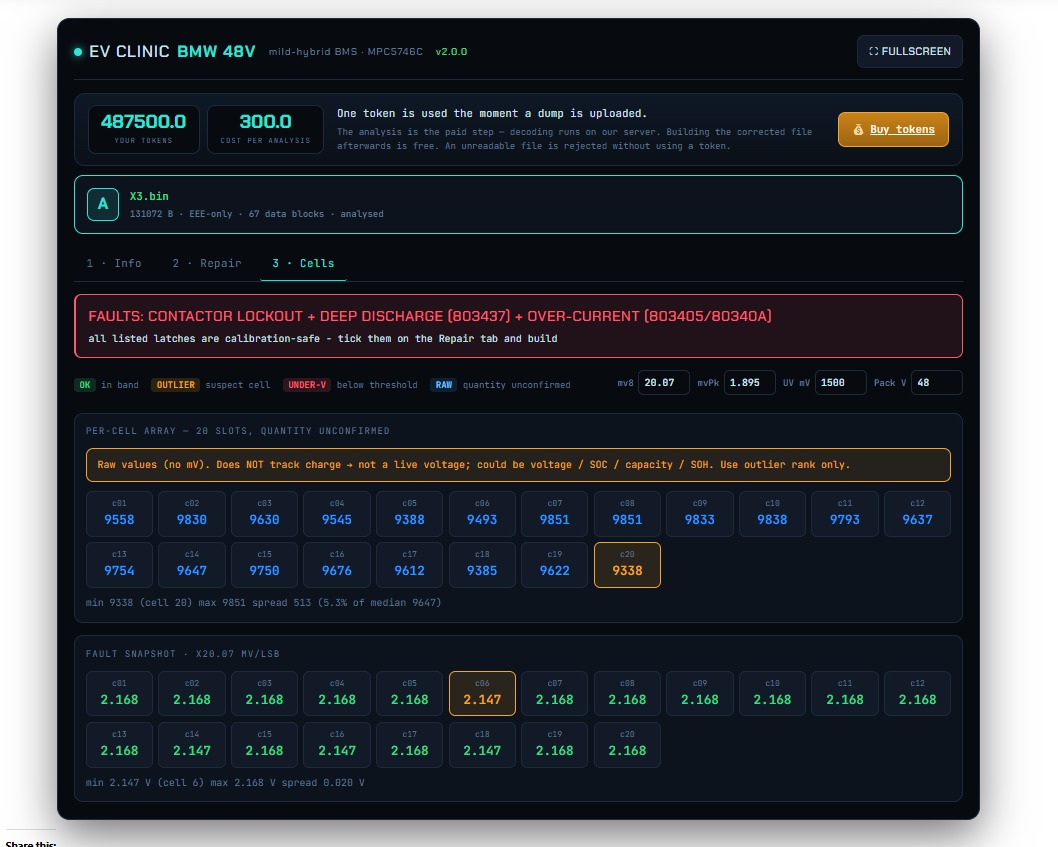Select the outlier raw cell c20 value 9338
Viewport: 1058px width, 847px height.
[x=628, y=565]
